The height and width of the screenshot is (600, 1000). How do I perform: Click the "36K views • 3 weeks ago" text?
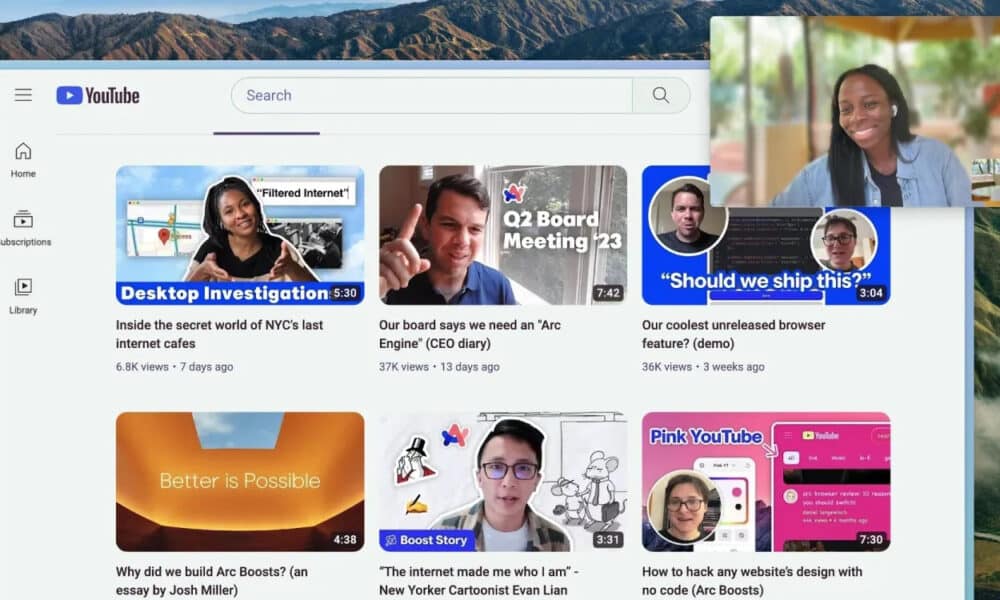703,367
